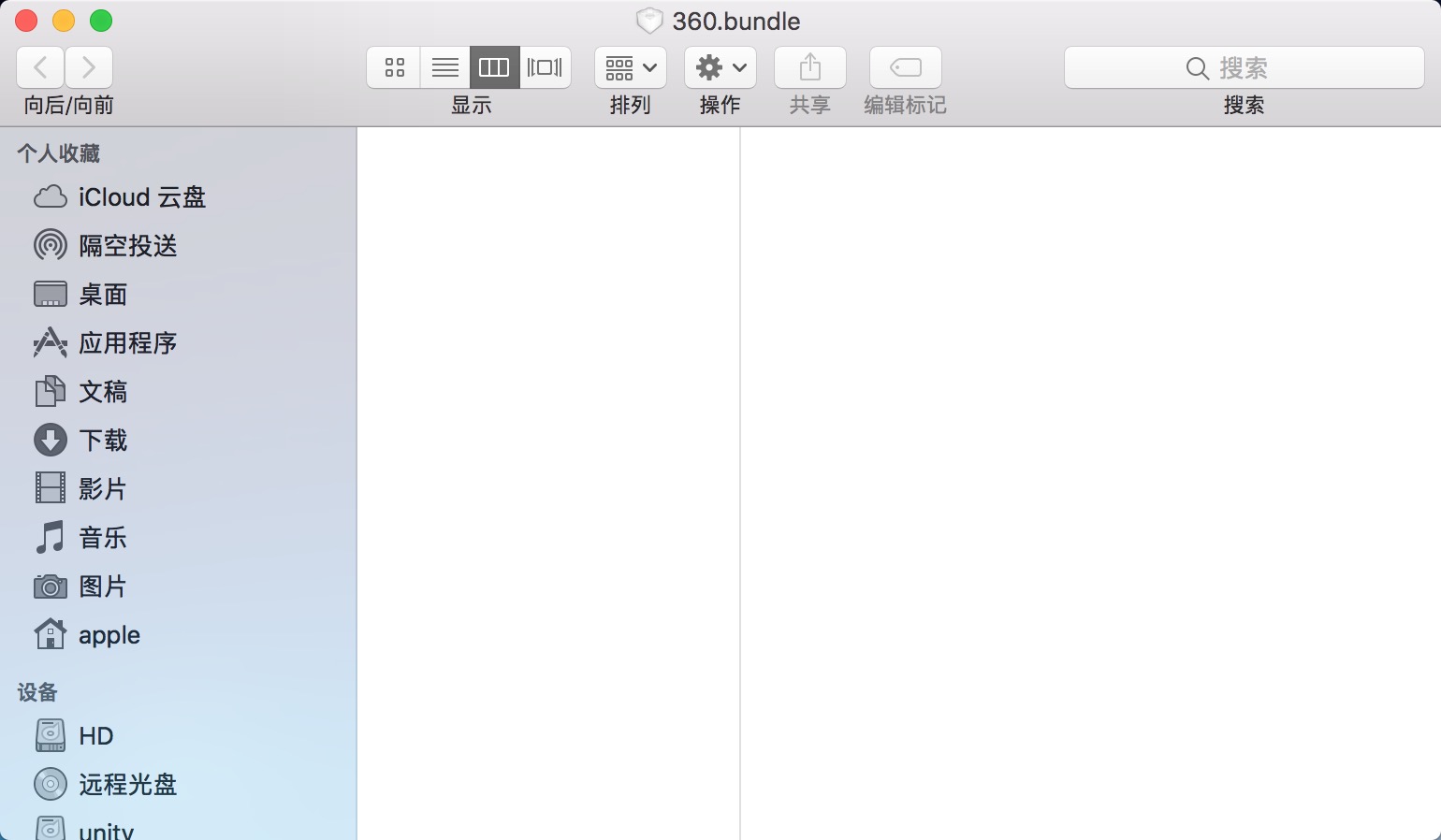
Task: Click the camera icon beside 图片
Action: 51,587
